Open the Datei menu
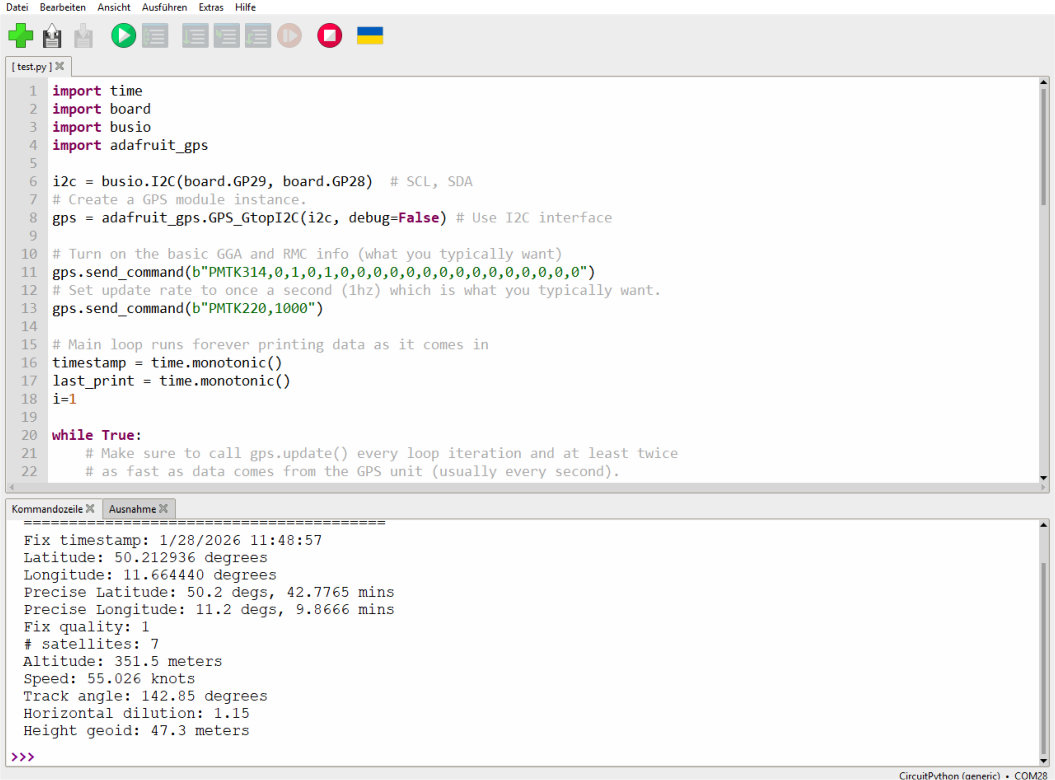The width and height of the screenshot is (1055, 780). [x=17, y=7]
